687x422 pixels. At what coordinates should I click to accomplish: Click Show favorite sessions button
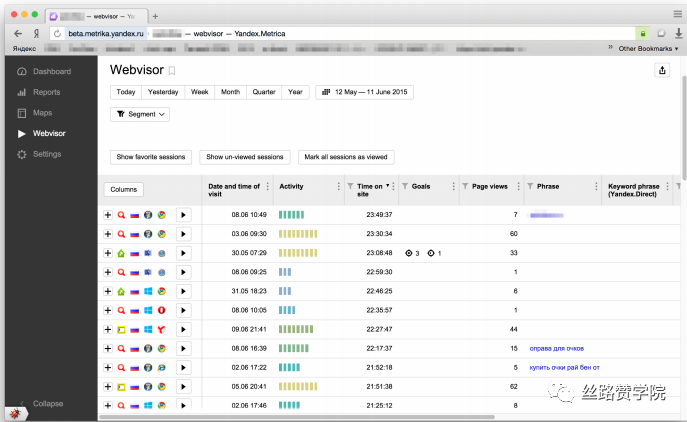tap(151, 157)
